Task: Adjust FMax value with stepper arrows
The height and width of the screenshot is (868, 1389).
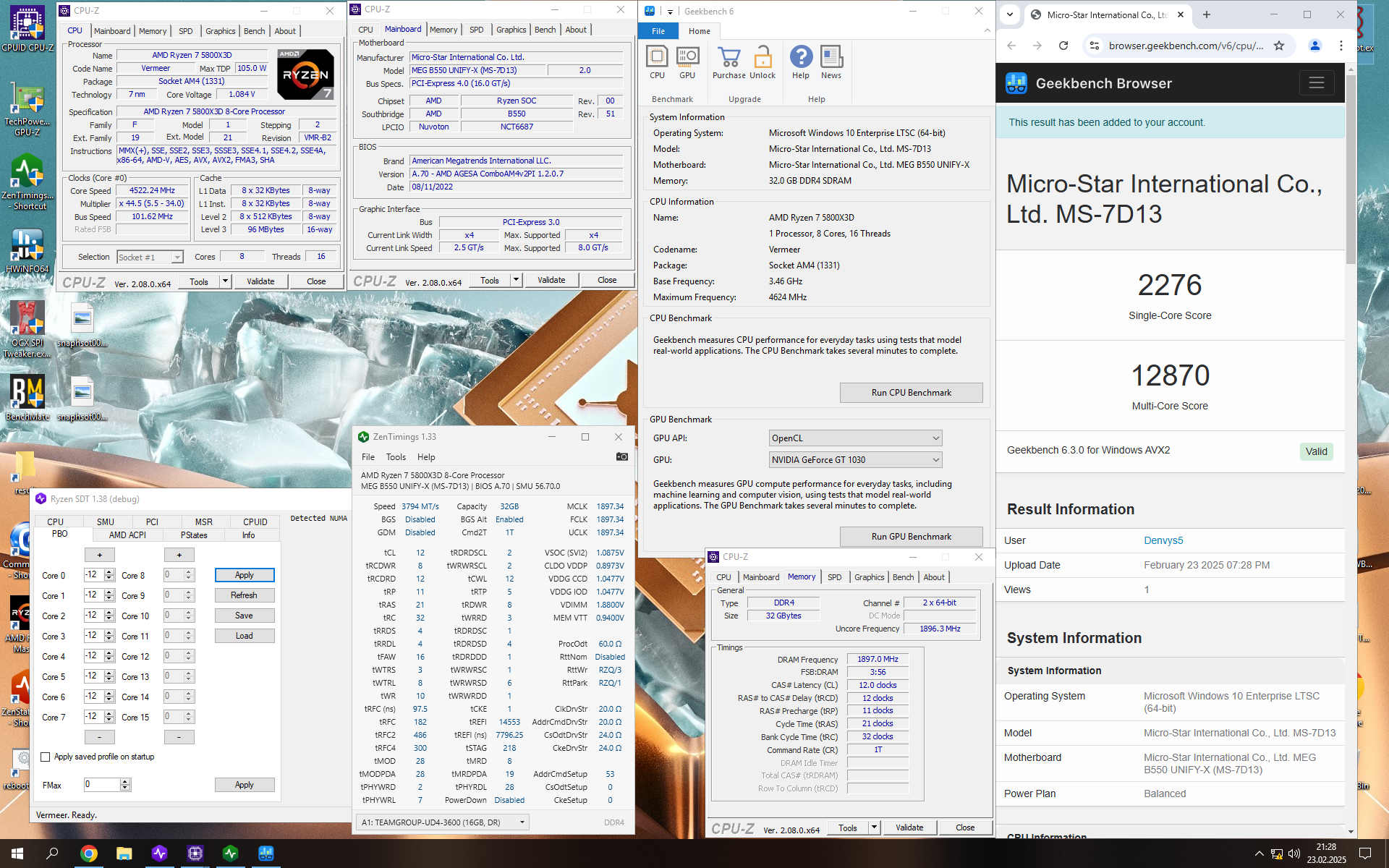Action: pyautogui.click(x=125, y=785)
